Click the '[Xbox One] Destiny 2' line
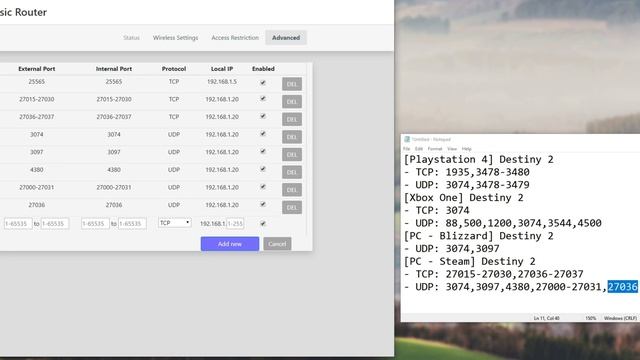 coord(463,198)
